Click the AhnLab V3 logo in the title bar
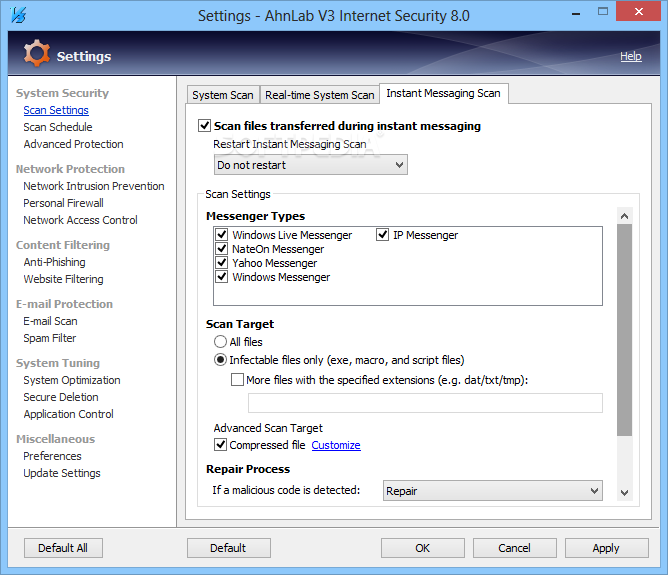Image resolution: width=668 pixels, height=575 pixels. 18,15
